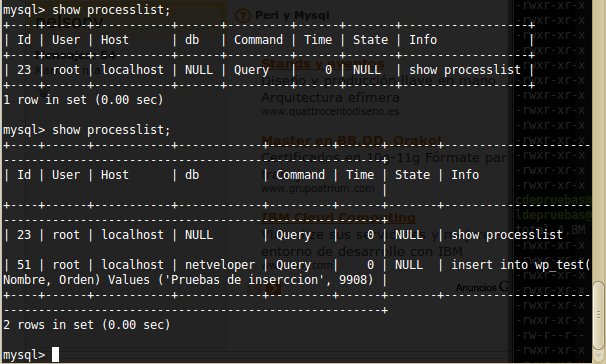Click the 'Pruebas de inserccion' values text line
The image size is (606, 364).
point(188,280)
